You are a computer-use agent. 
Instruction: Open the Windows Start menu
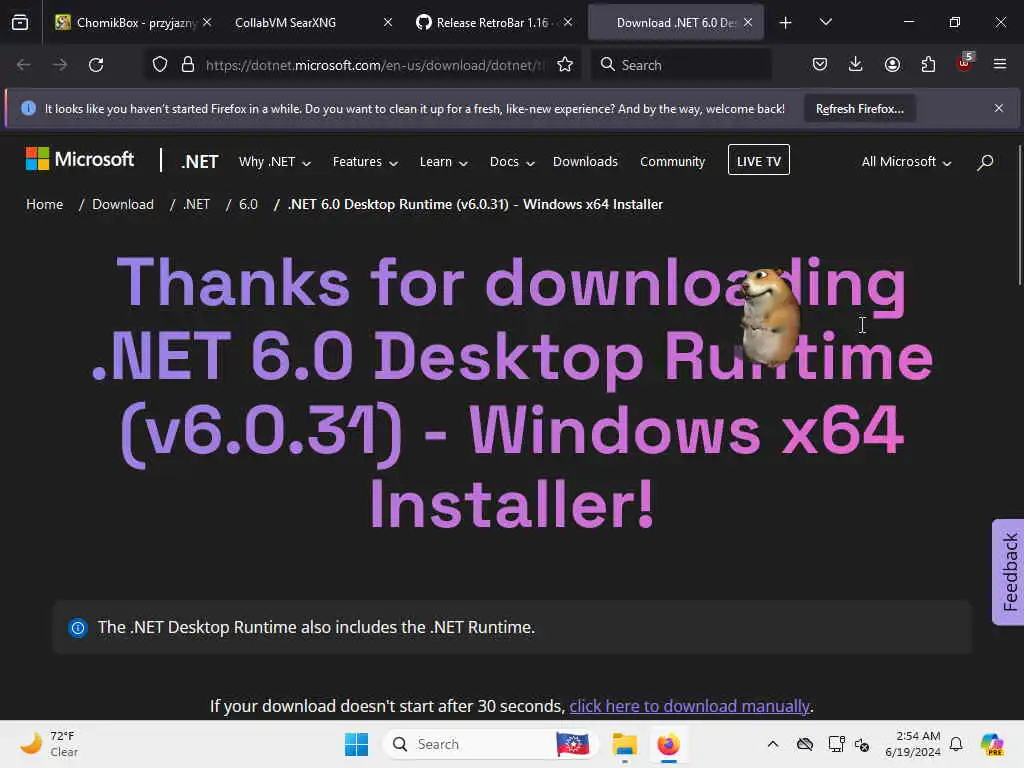(x=357, y=744)
